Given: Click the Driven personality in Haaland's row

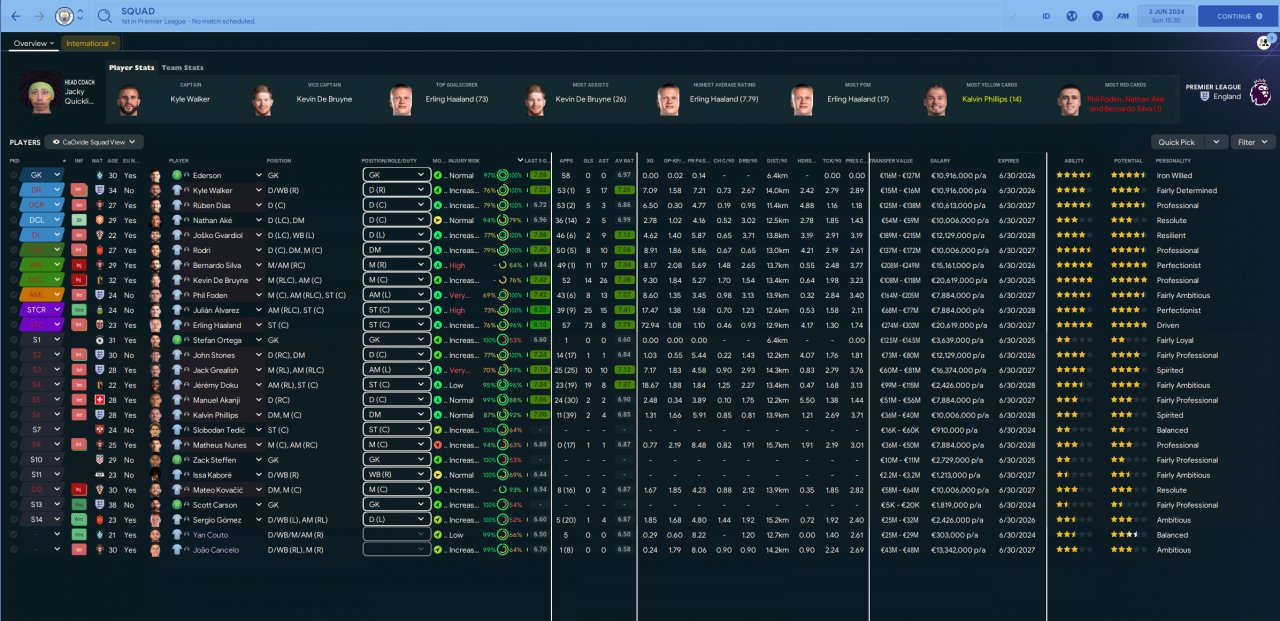Looking at the screenshot, I should (x=1168, y=325).
